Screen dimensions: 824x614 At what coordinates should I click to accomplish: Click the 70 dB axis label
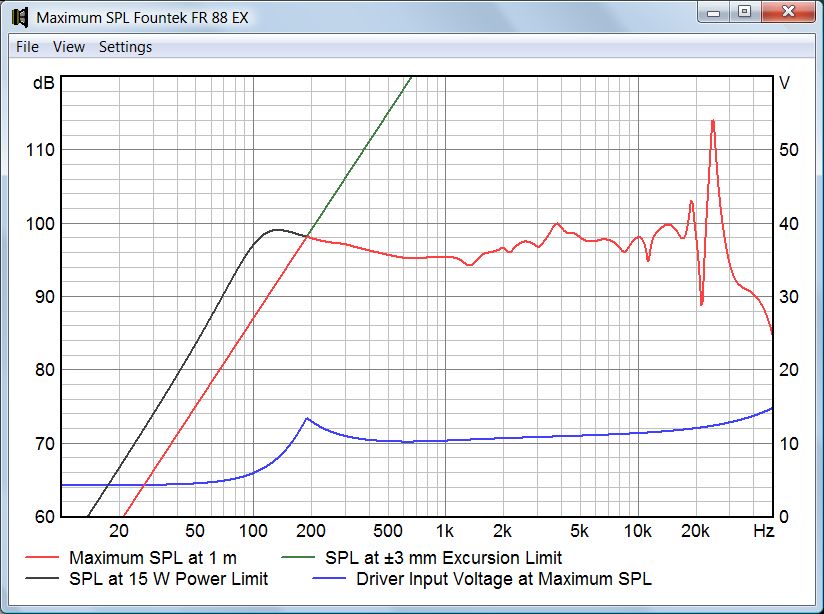[x=45, y=444]
